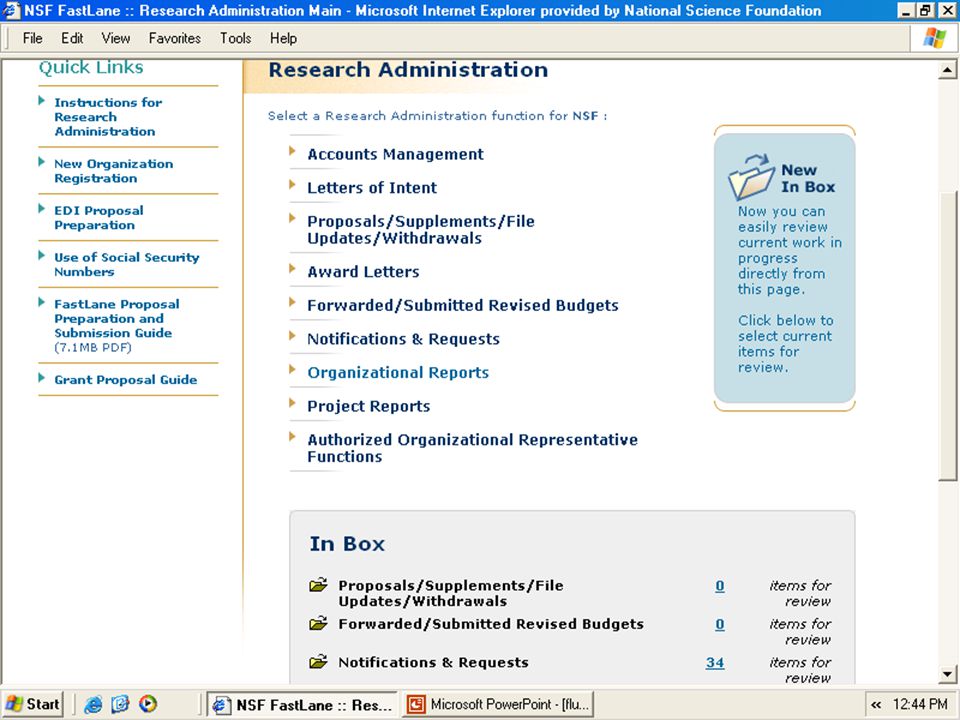Image resolution: width=960 pixels, height=720 pixels.
Task: Open Accounts Management function
Action: (396, 154)
